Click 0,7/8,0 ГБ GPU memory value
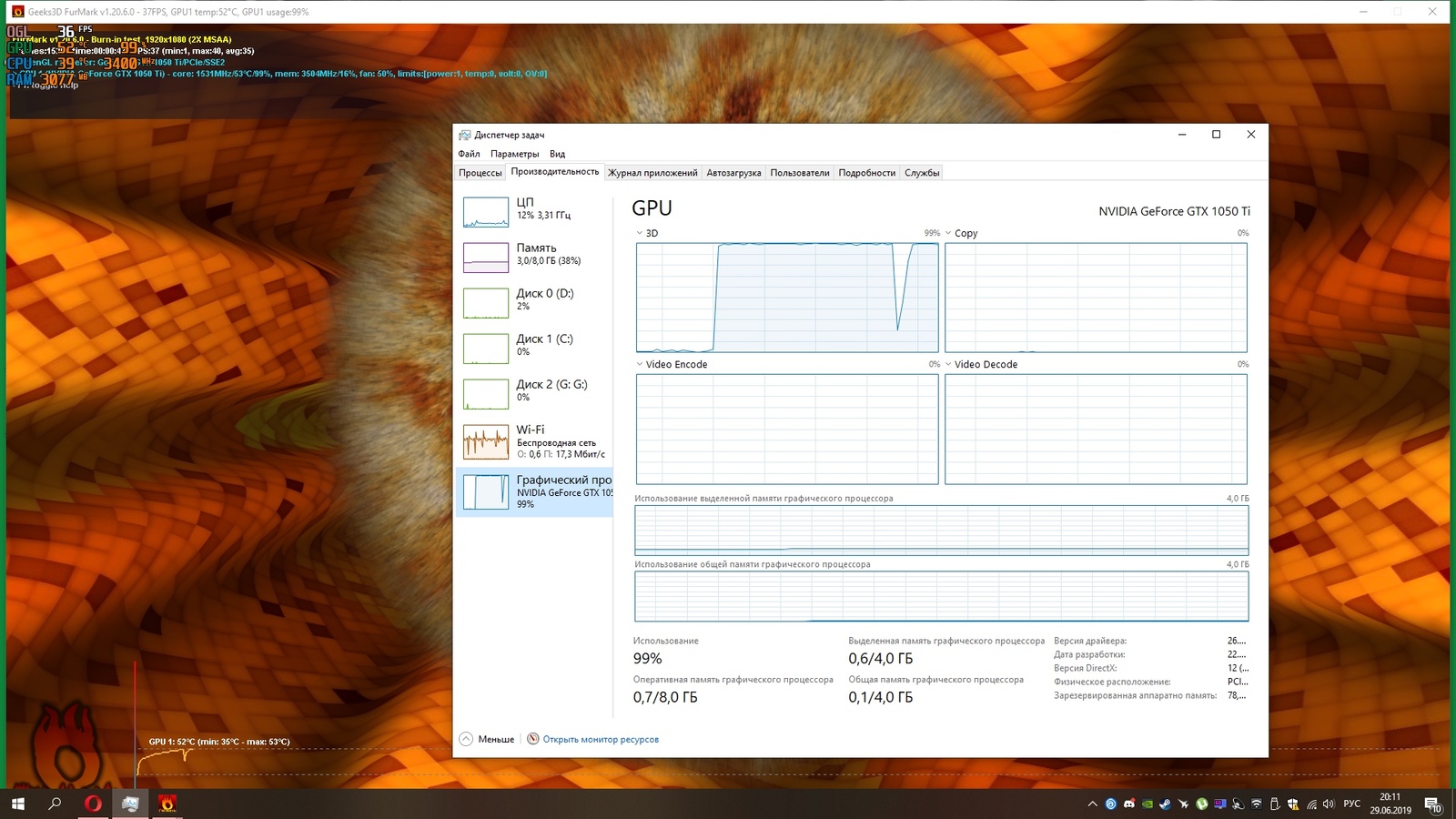Screen dimensions: 1456x819 click(x=665, y=698)
